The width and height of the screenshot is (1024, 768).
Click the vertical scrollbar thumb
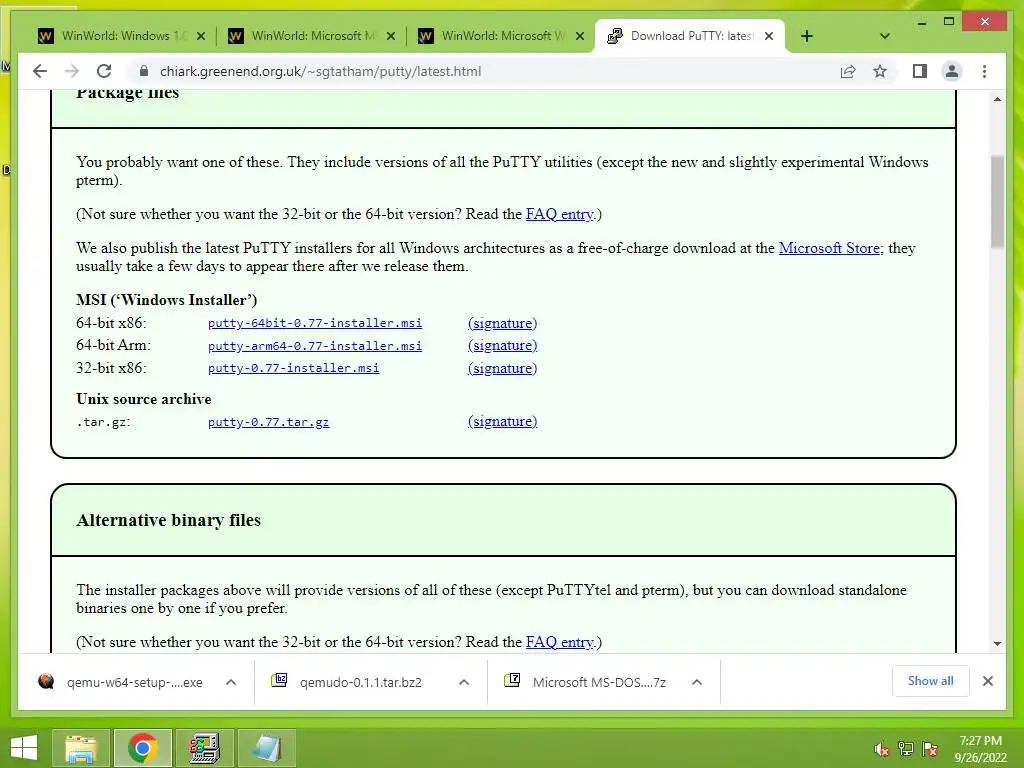(x=997, y=201)
